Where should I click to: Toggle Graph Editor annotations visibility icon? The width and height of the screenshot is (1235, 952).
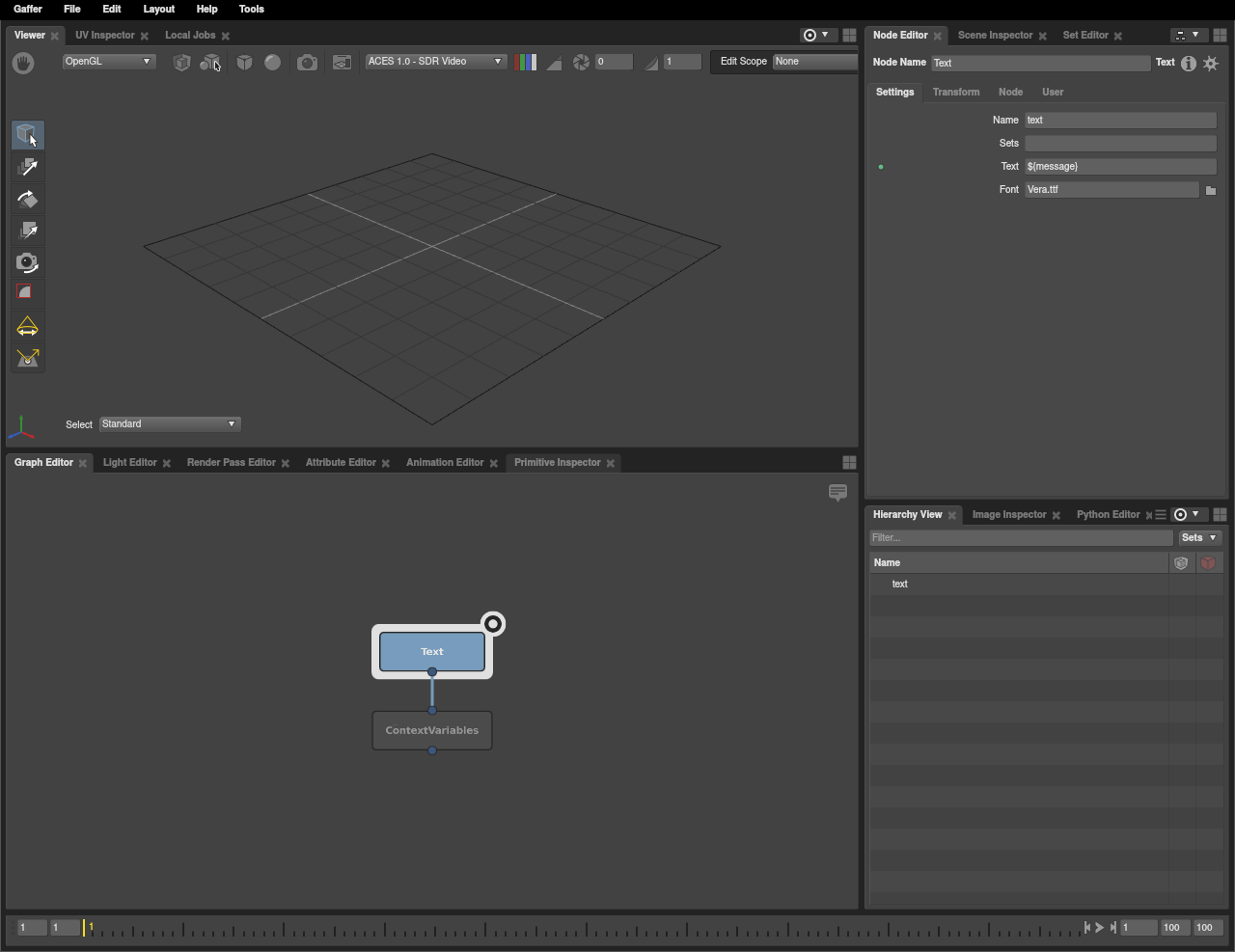tap(837, 493)
